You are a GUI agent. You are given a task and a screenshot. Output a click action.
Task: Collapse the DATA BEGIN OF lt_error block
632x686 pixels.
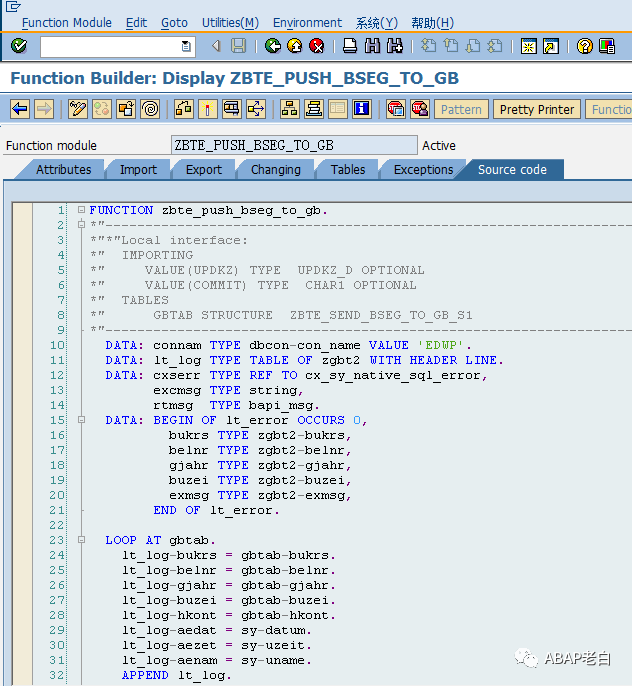click(81, 420)
